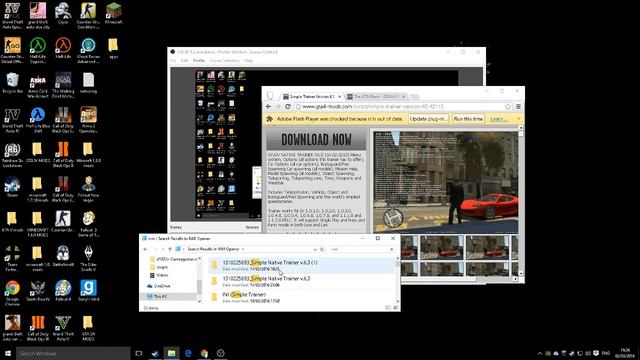The image size is (640, 360).
Task: Open the Grand Theft Auto V desktop shortcut
Action: pyautogui.click(x=63, y=327)
